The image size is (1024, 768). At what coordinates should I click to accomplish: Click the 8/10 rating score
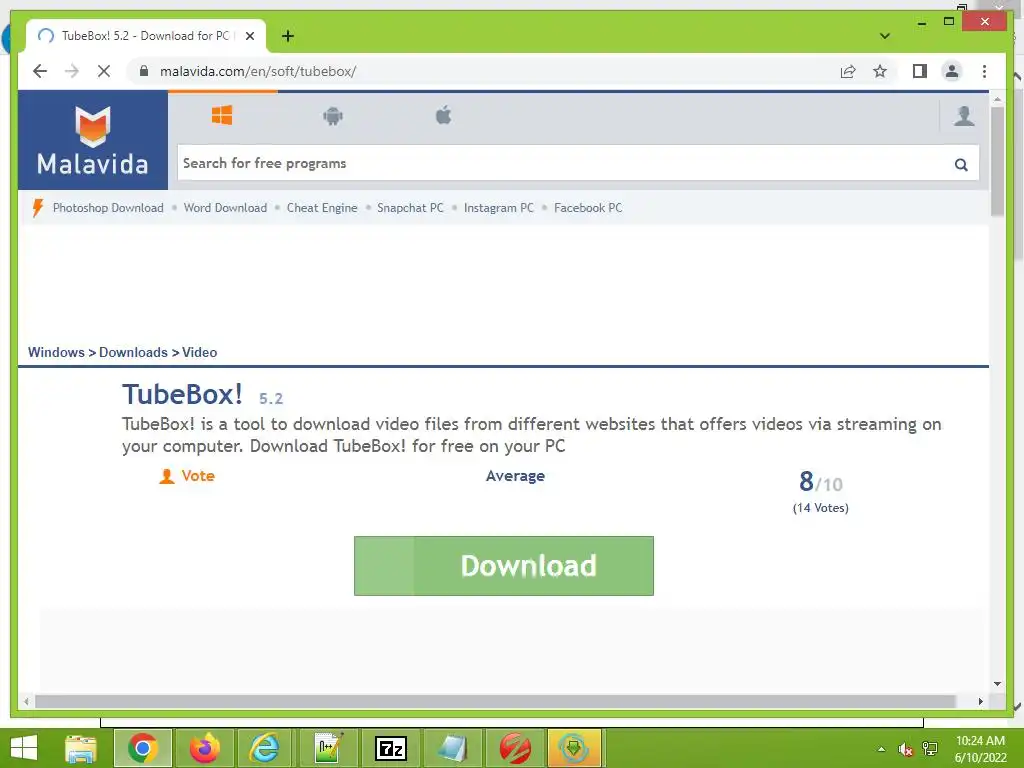click(821, 483)
